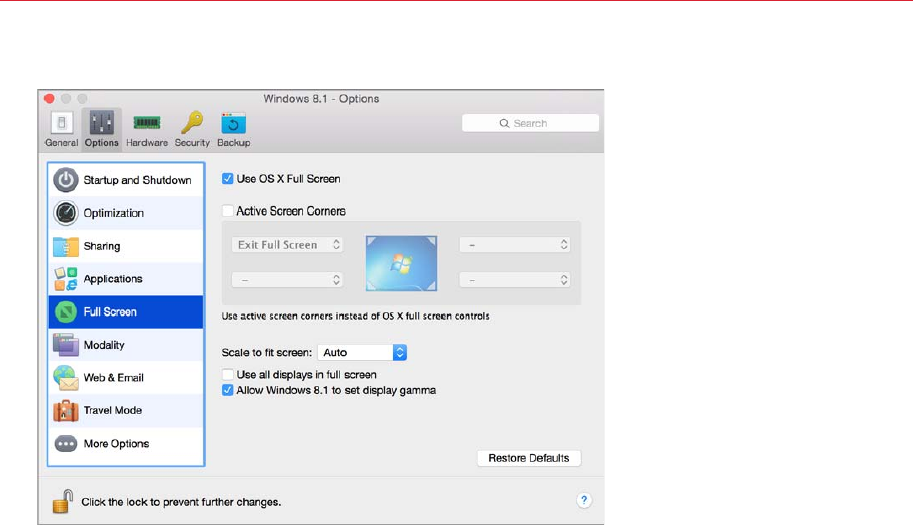Image resolution: width=913 pixels, height=525 pixels.
Task: Uncheck Allow Windows 8.1 to set display gamma
Action: 228,390
